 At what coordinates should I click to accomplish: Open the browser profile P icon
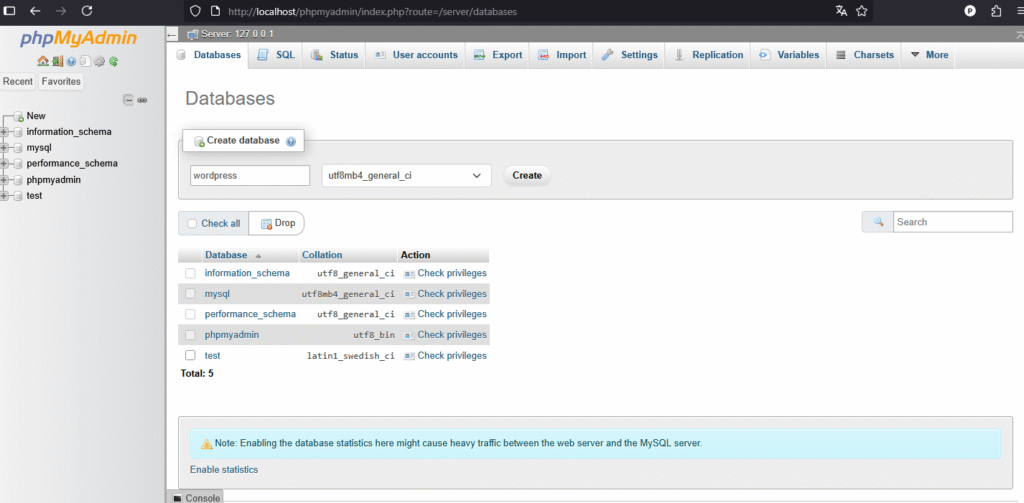pos(970,10)
